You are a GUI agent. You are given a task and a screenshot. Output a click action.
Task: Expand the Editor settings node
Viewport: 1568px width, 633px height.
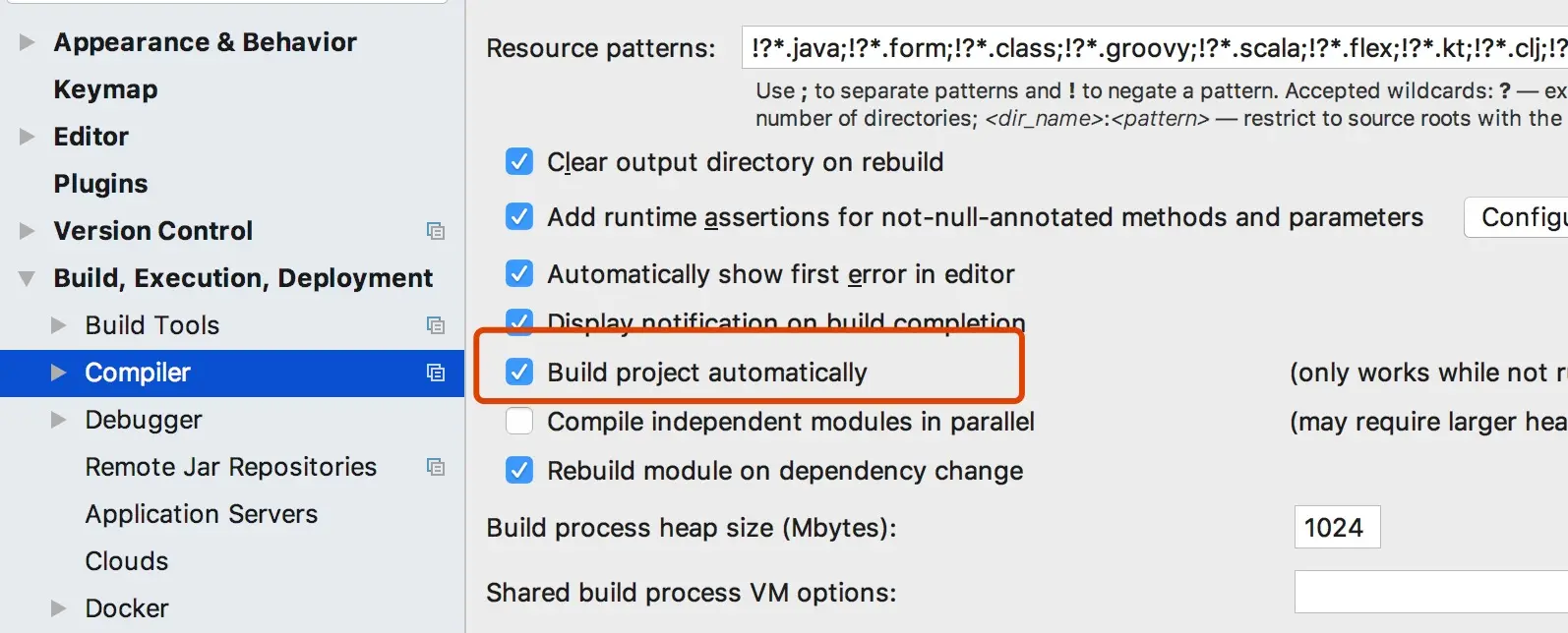point(28,137)
